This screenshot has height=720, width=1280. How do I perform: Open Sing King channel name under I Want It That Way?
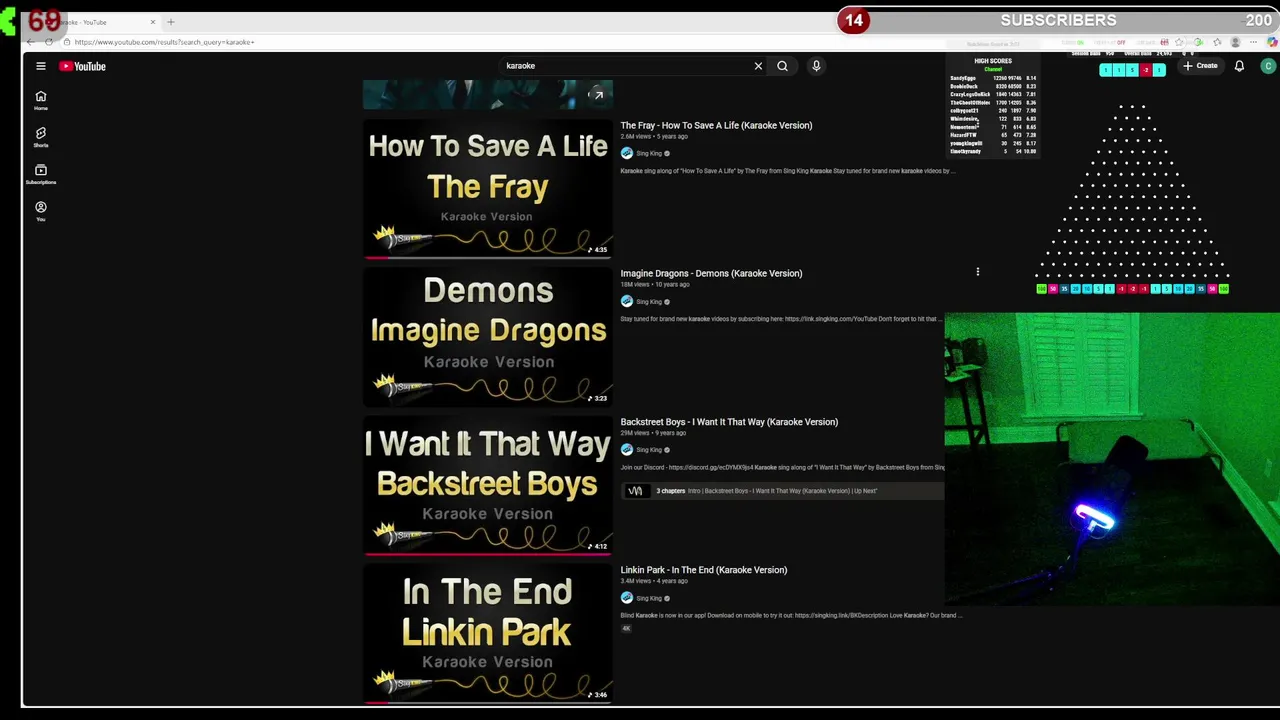coord(649,450)
